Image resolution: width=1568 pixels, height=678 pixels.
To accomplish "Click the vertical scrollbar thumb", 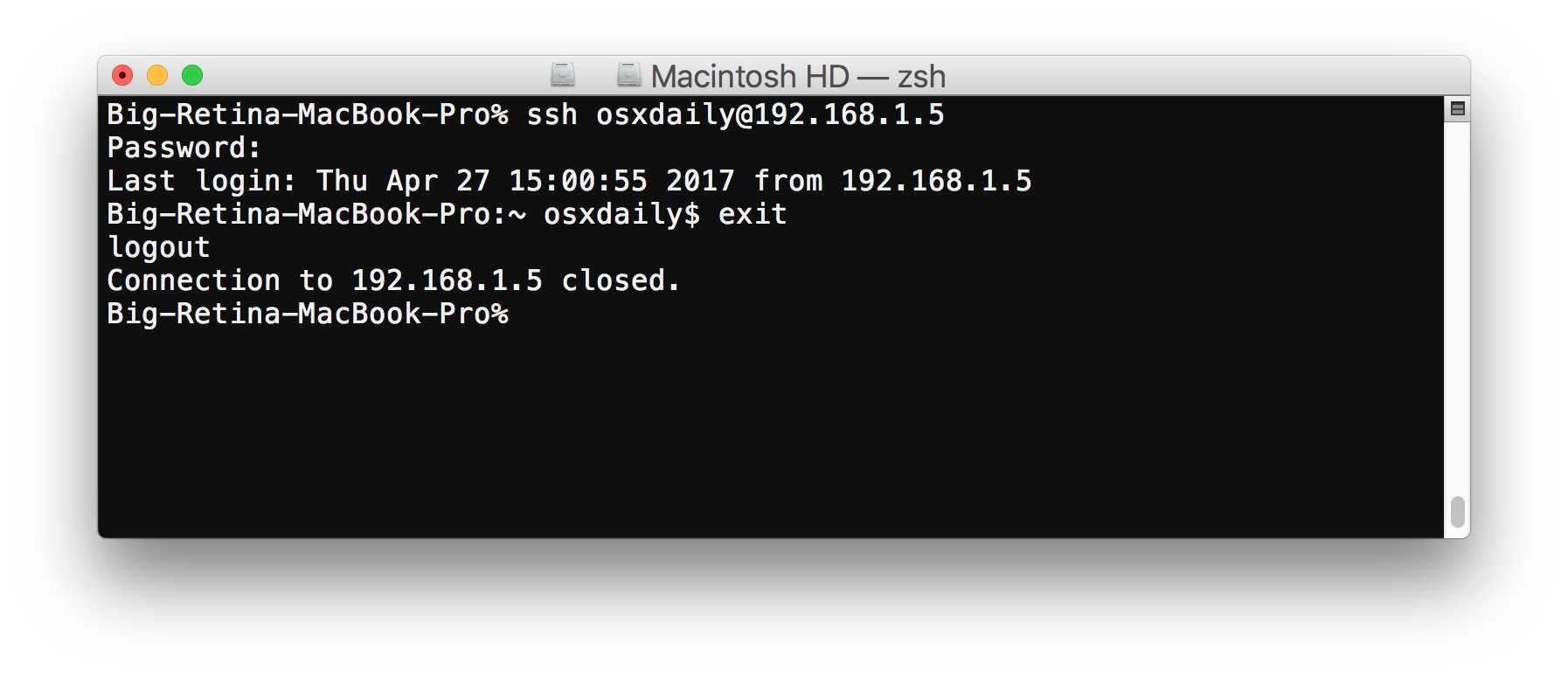I will pyautogui.click(x=1457, y=512).
